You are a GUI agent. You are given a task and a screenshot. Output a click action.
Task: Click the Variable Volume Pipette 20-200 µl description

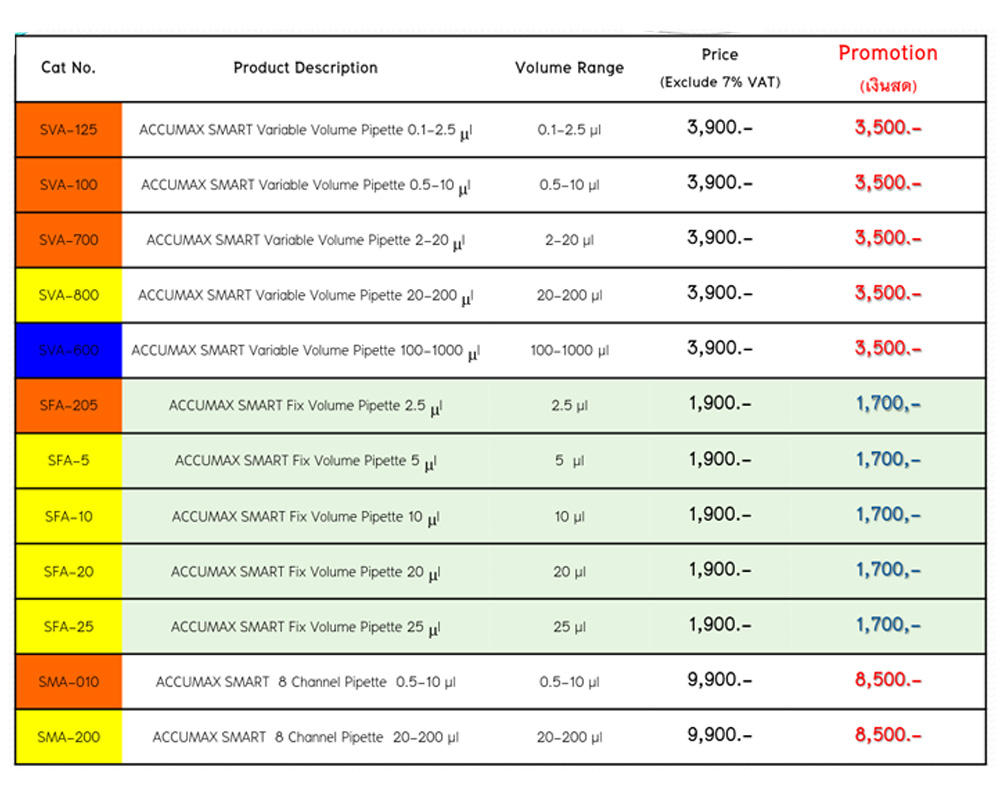[305, 296]
